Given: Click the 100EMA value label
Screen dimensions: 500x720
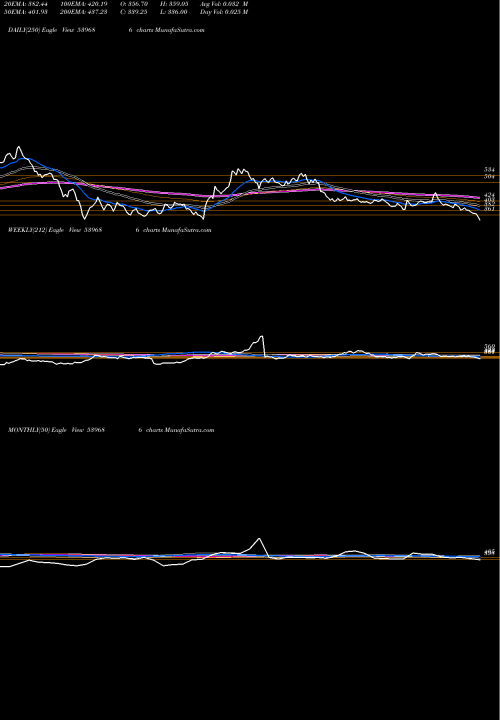Looking at the screenshot, I should tap(84, 4).
